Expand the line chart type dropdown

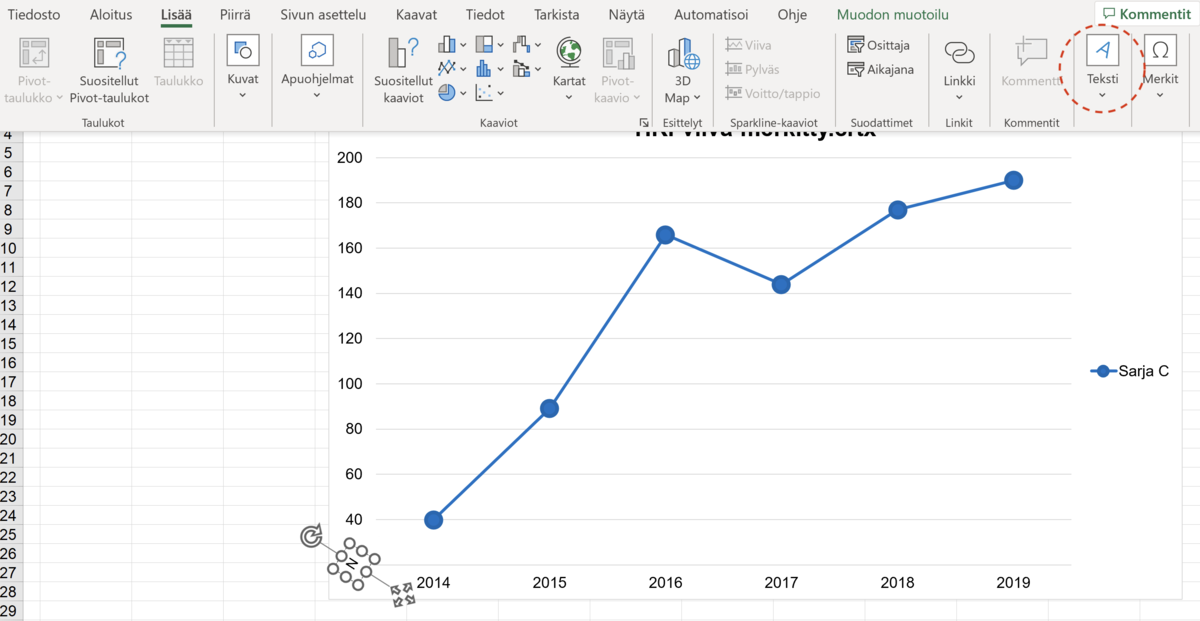[x=453, y=69]
